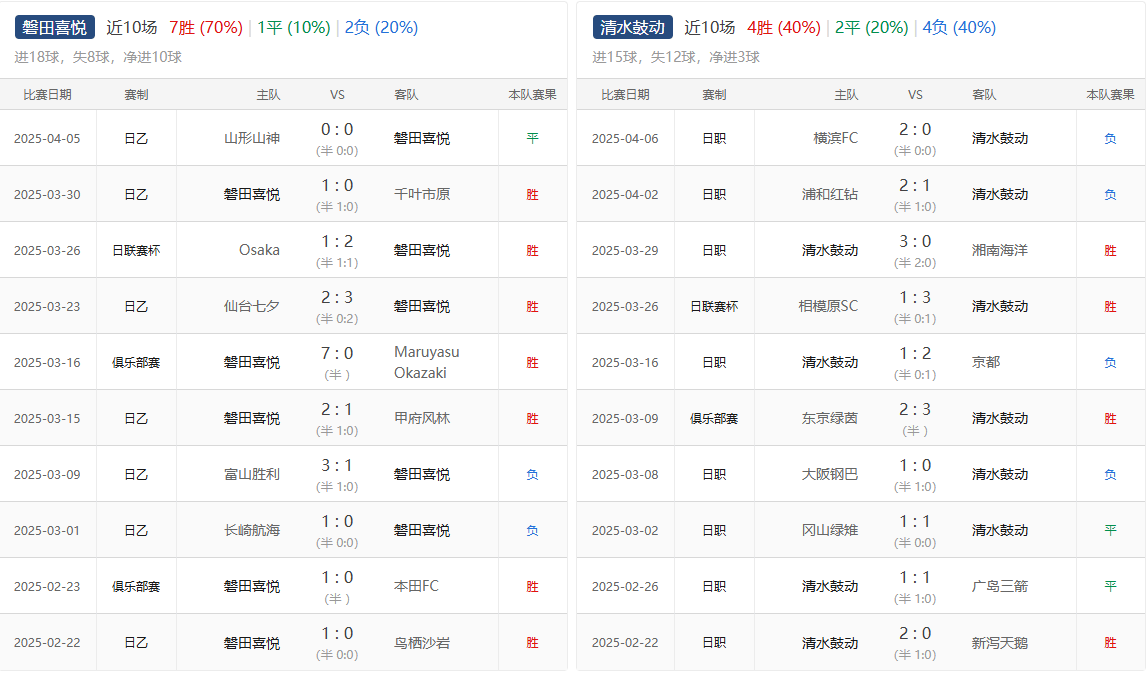This screenshot has height=675, width=1146.
Task: Open the 本田FC team link
Action: [x=417, y=586]
